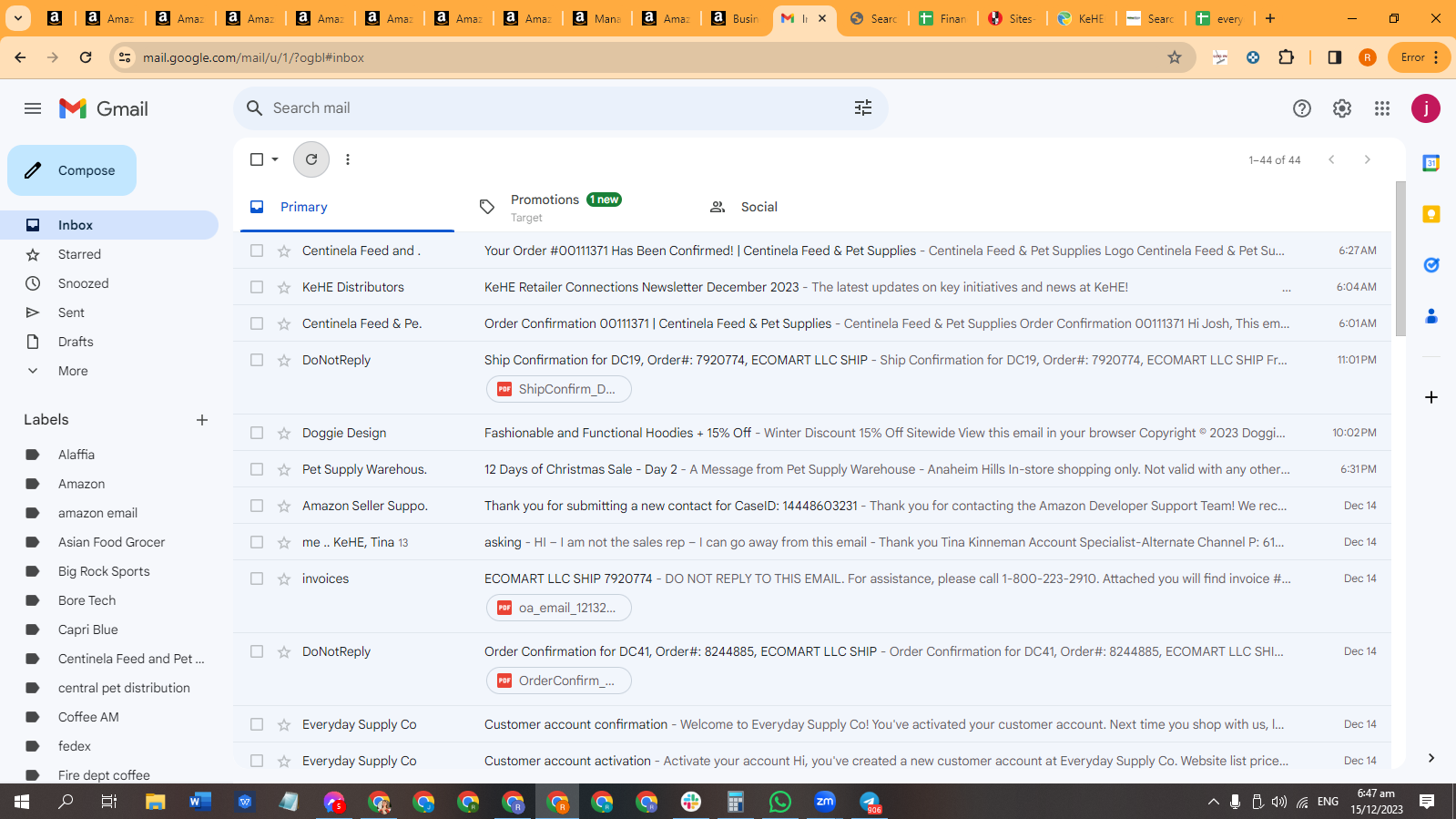Open the ShipConfirm PDF attachment

(559, 389)
